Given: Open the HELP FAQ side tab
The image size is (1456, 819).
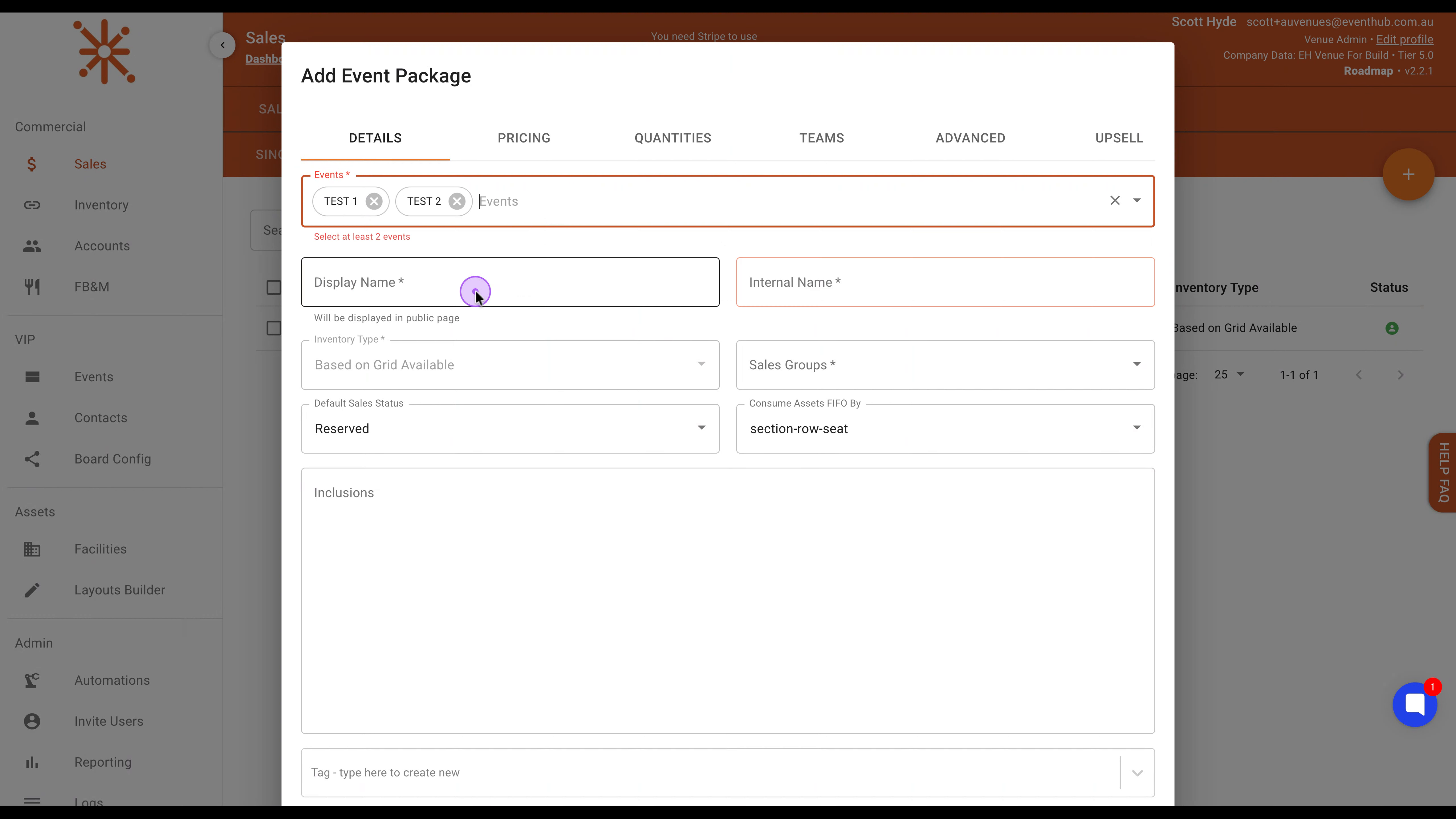Looking at the screenshot, I should coord(1443,473).
